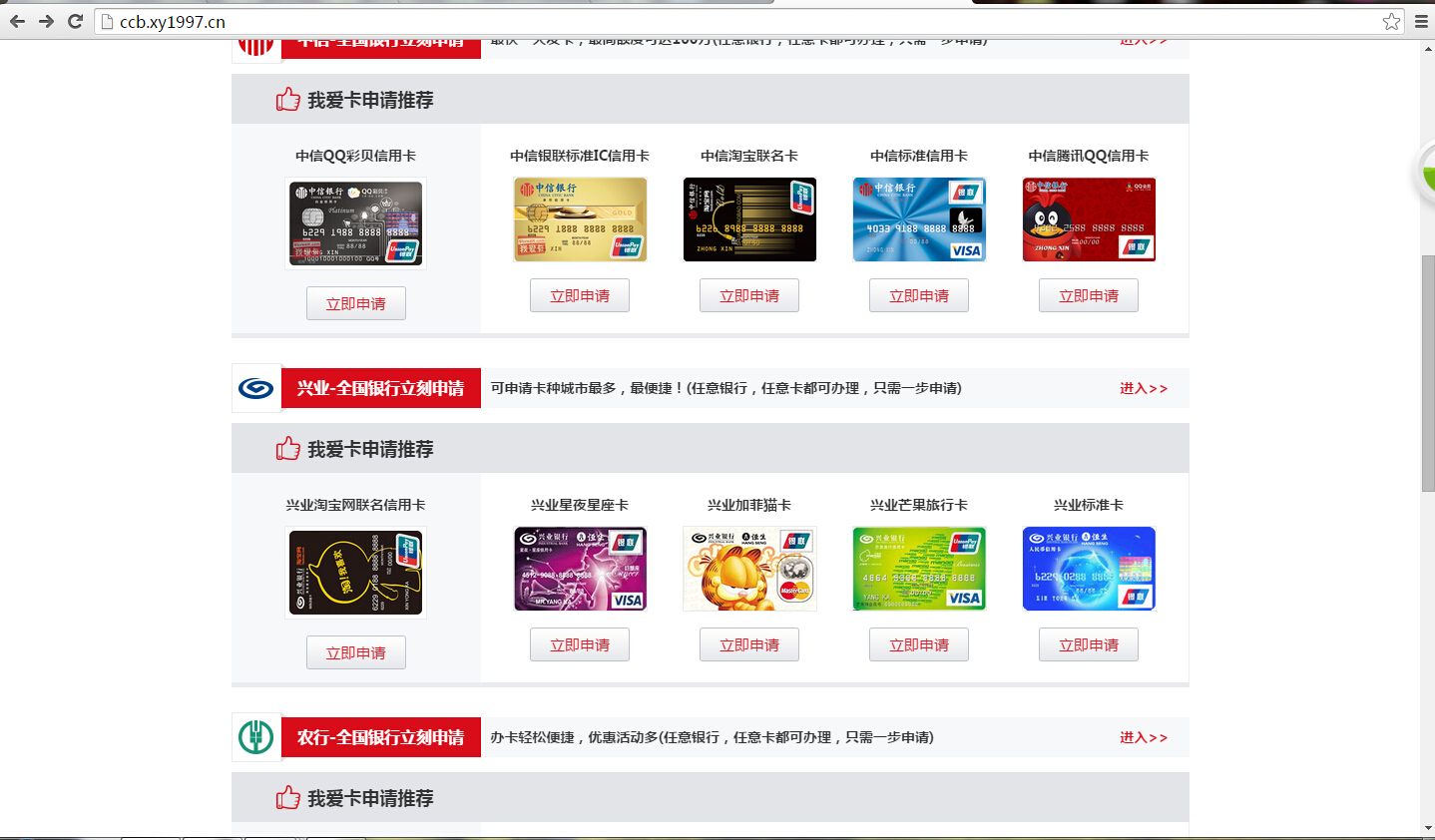Click thumbs-up icon in Industrial Bank recommendation header
Image resolution: width=1435 pixels, height=840 pixels.
[288, 448]
